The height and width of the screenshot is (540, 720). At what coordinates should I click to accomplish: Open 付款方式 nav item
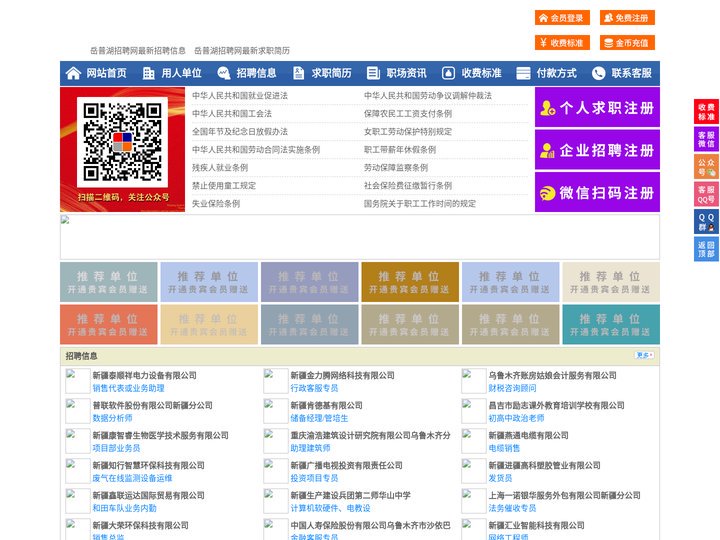pos(557,73)
